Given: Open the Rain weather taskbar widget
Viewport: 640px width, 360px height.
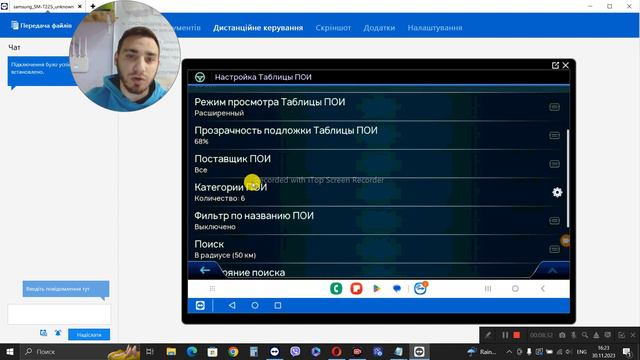Looking at the screenshot, I should click(482, 351).
